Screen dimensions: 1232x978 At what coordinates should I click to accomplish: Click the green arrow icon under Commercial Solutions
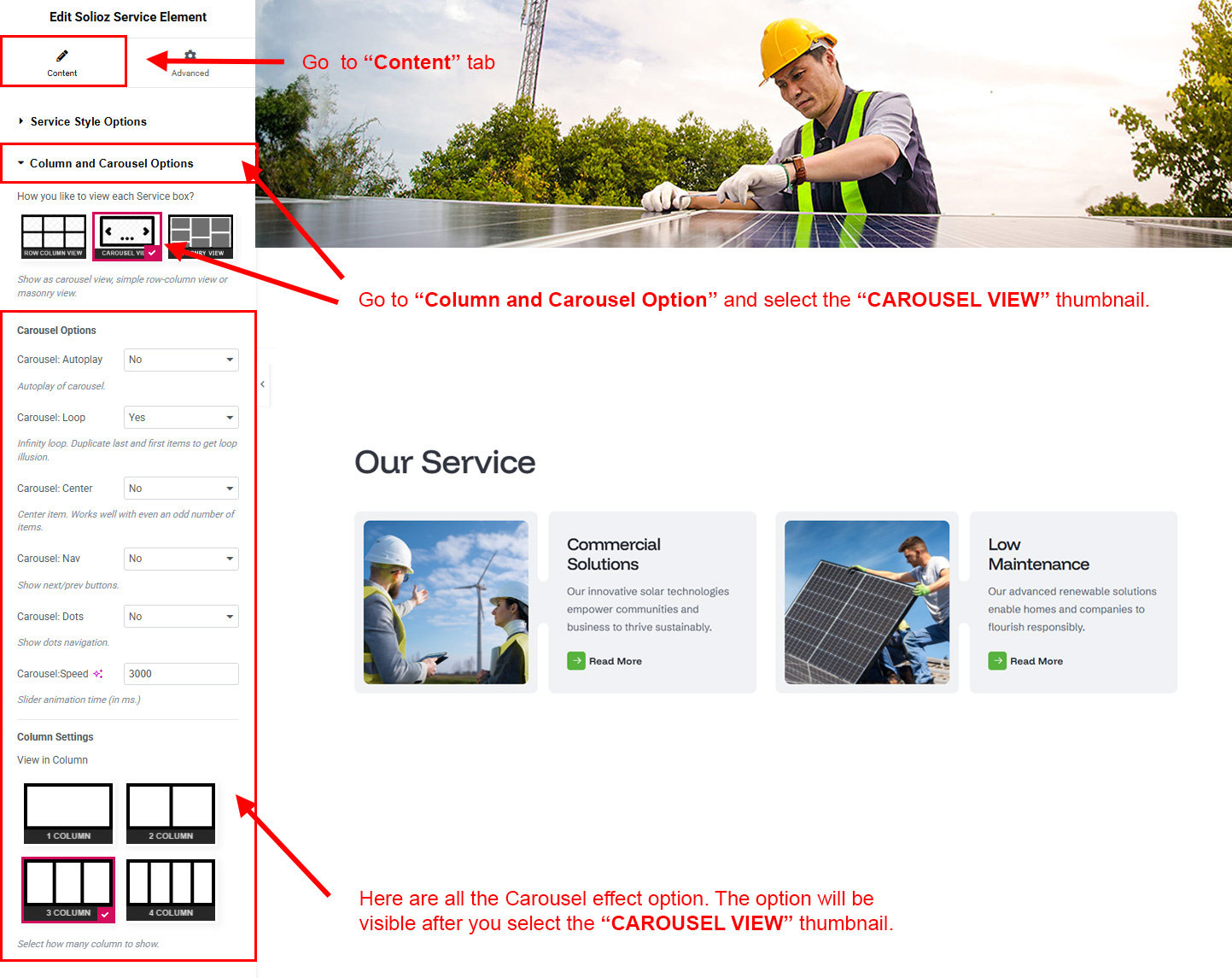click(576, 661)
